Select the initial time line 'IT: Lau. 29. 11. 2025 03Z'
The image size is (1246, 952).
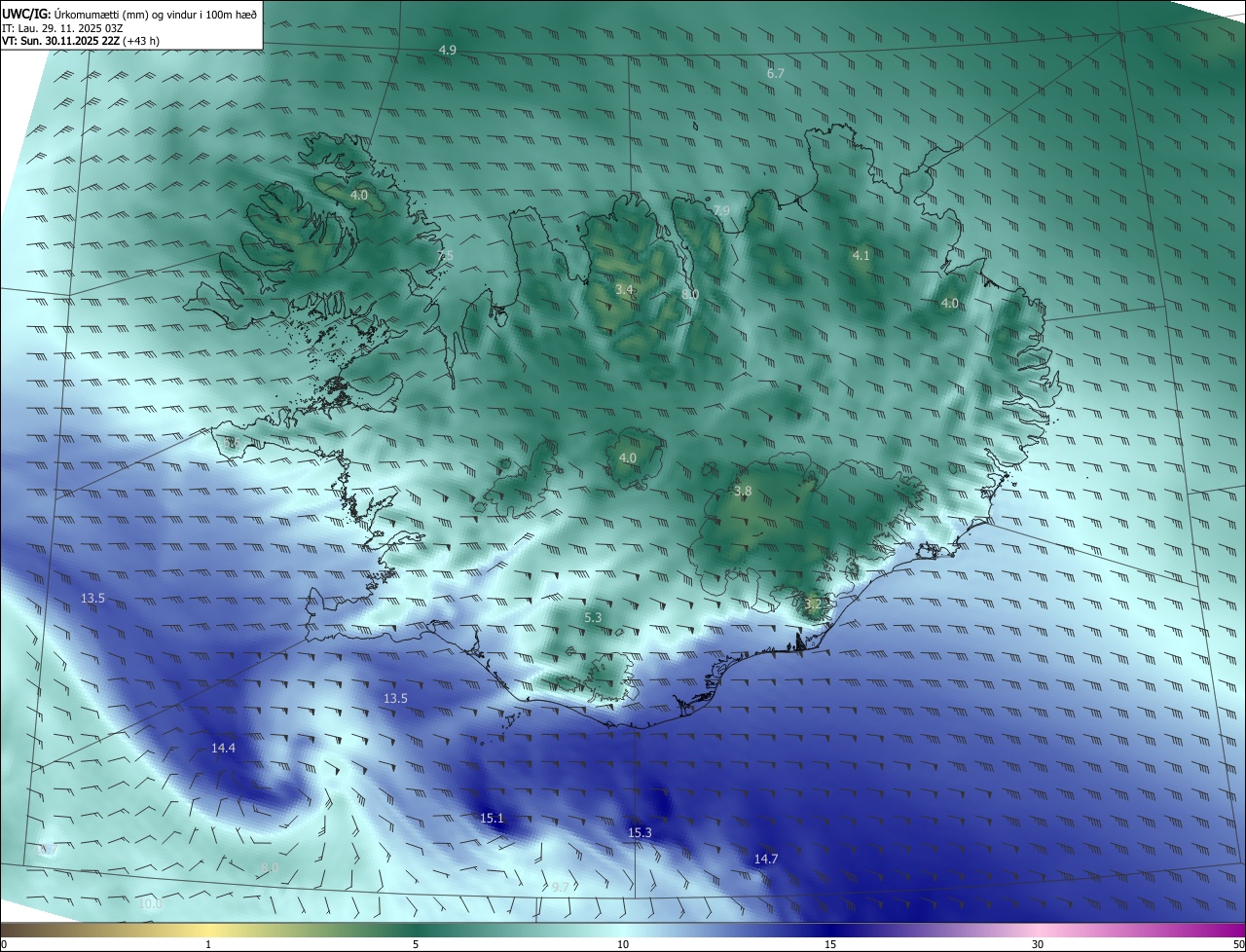(x=64, y=28)
